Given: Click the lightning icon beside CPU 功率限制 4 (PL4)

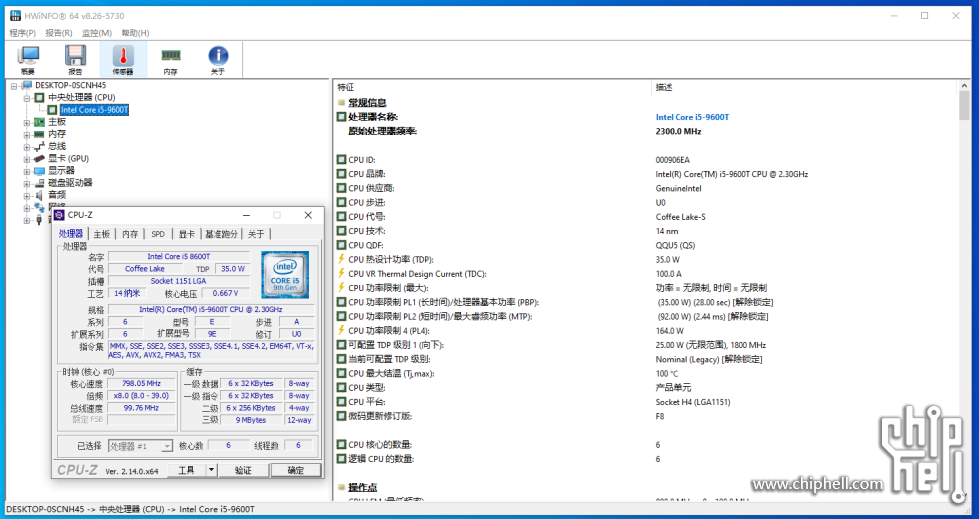Looking at the screenshot, I should pyautogui.click(x=342, y=330).
